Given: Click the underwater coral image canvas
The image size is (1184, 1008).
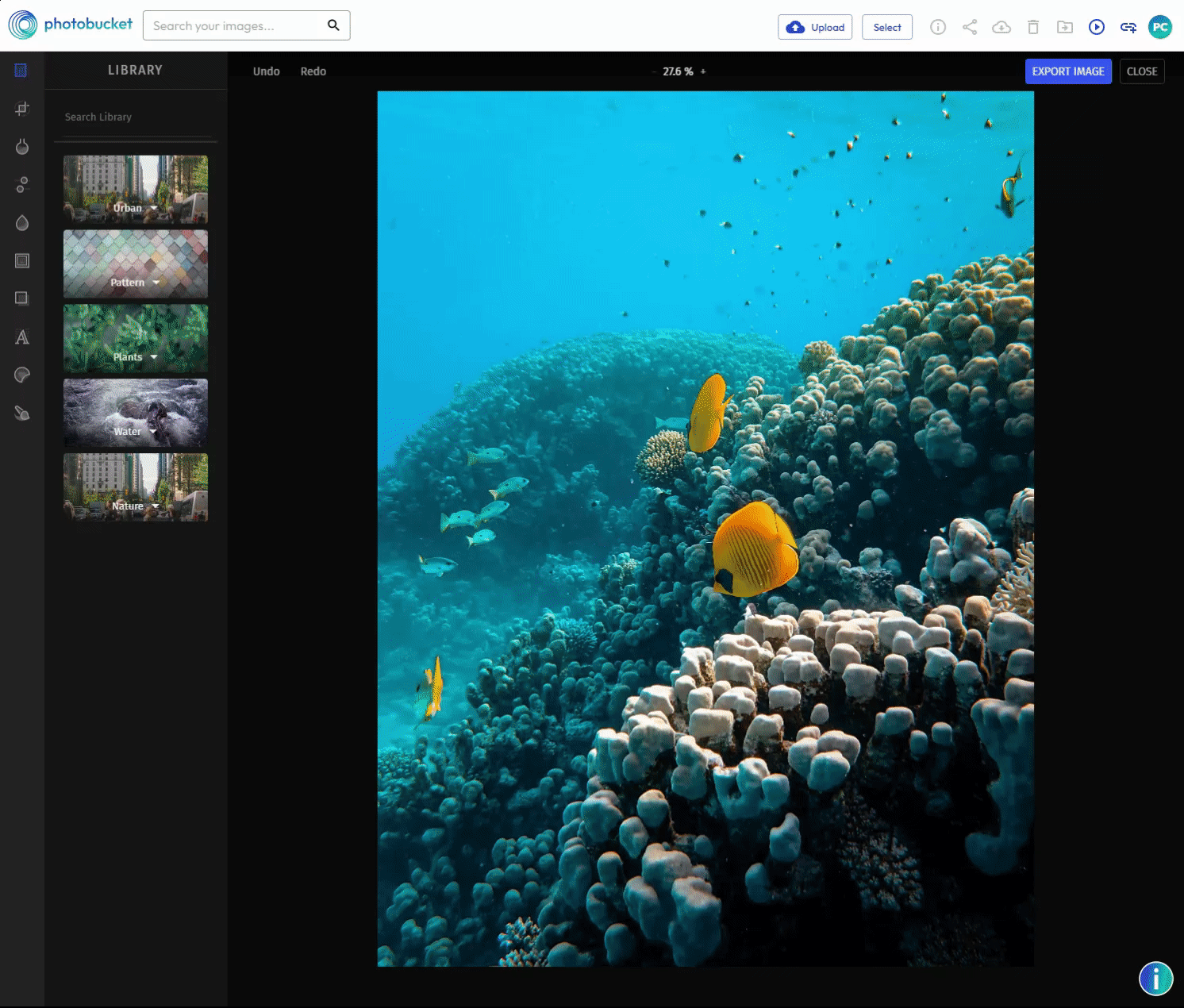Looking at the screenshot, I should pyautogui.click(x=705, y=529).
